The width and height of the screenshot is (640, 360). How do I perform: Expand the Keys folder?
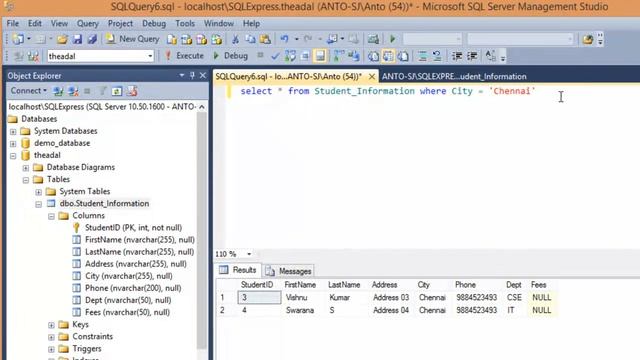coord(51,325)
